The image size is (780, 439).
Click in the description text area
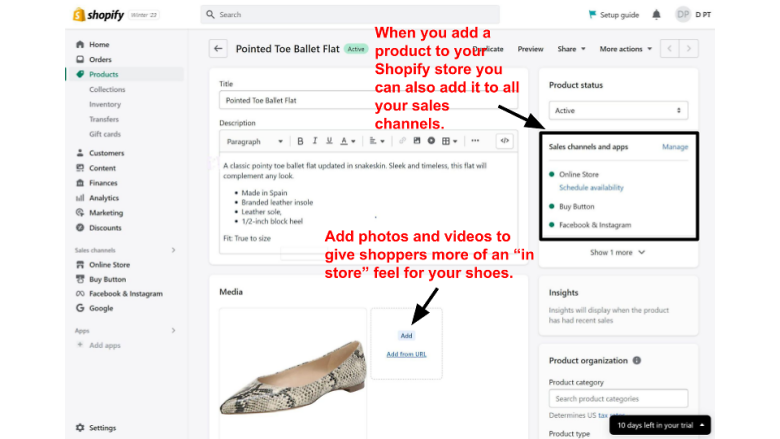(x=368, y=203)
